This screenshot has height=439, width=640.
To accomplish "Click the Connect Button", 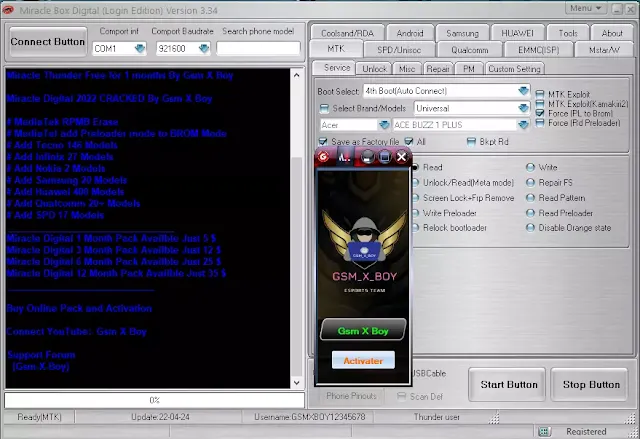I will pyautogui.click(x=48, y=42).
